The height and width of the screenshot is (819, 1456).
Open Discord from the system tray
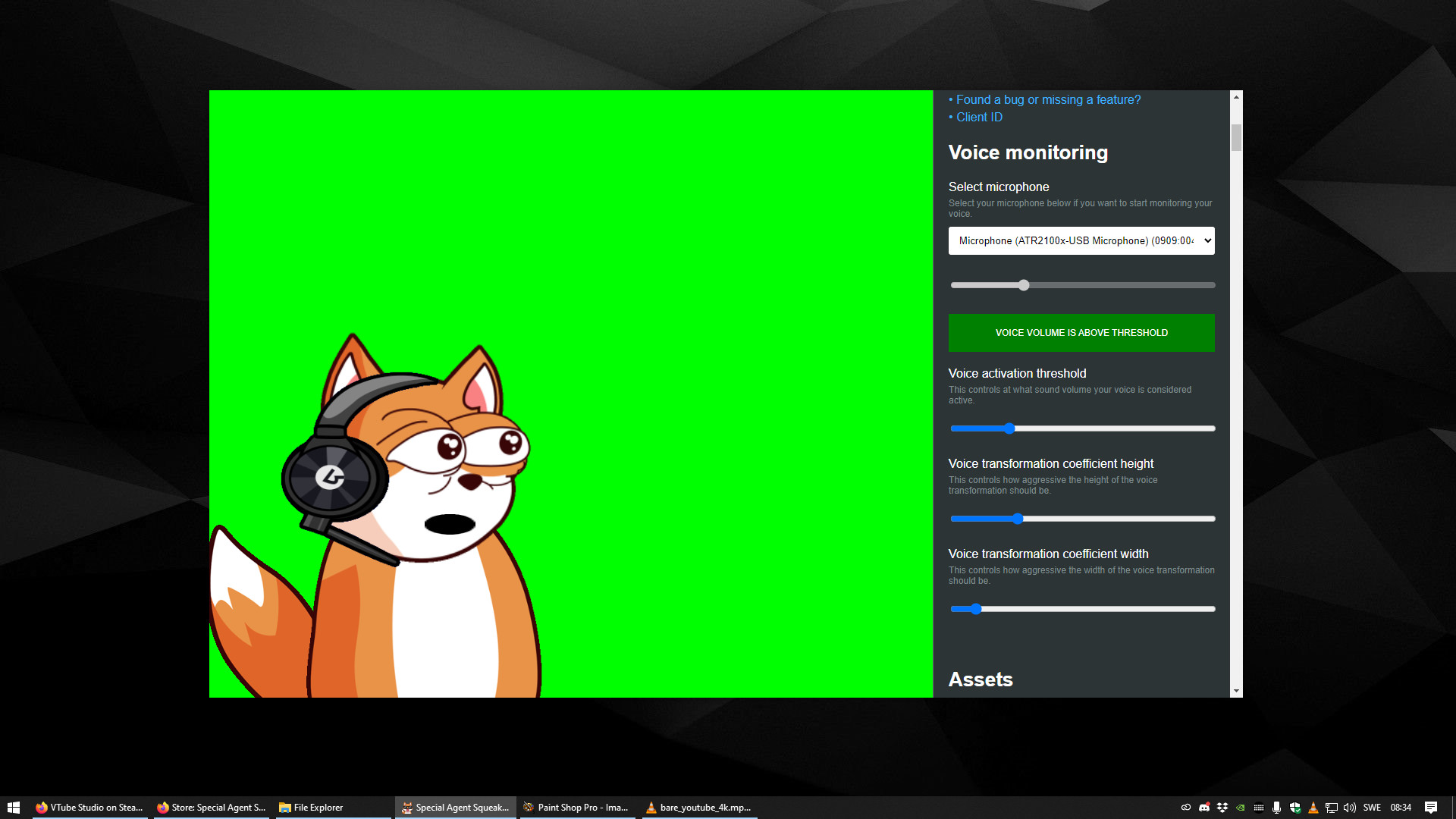click(1203, 807)
